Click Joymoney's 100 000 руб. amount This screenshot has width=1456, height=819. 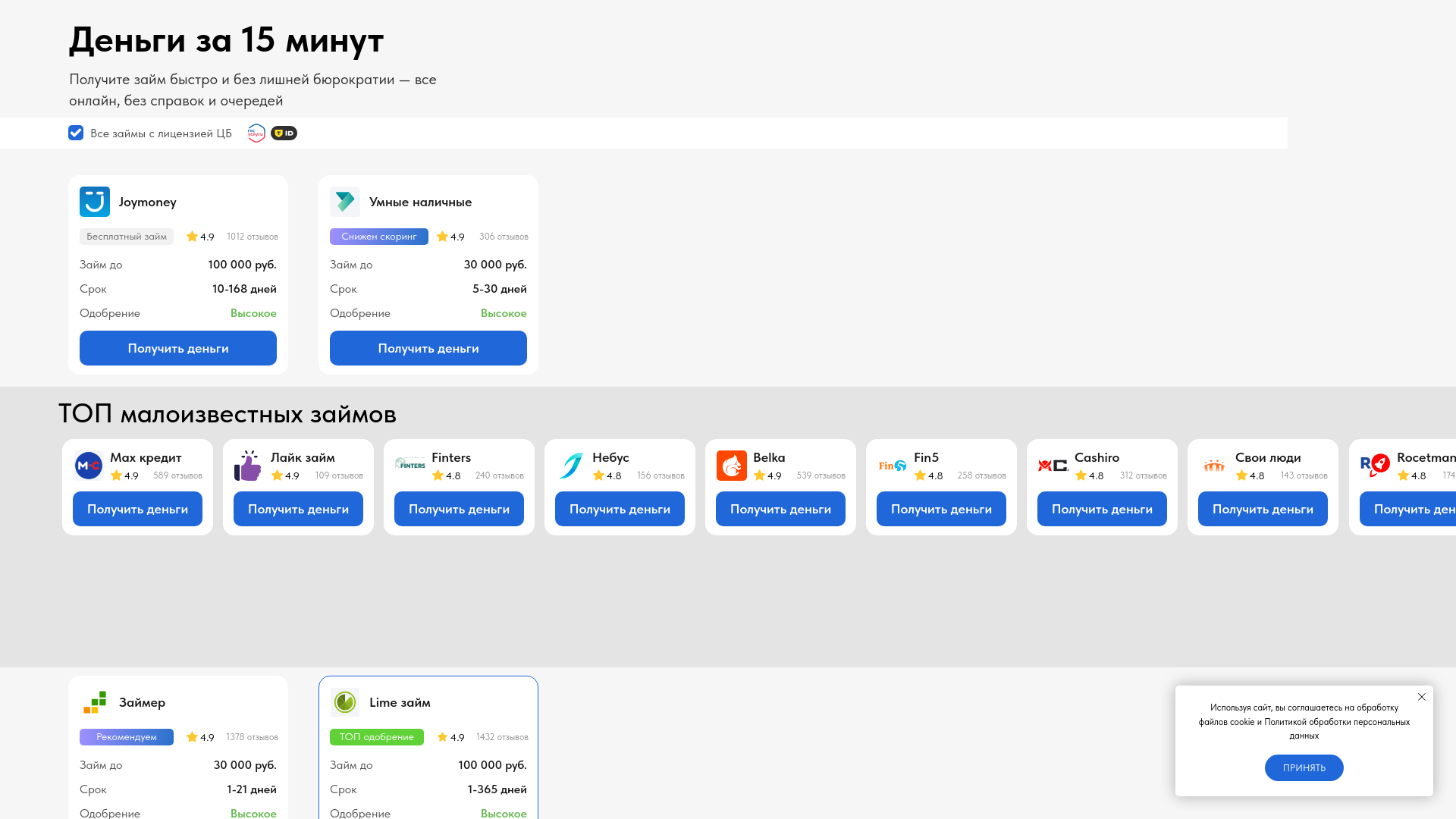[x=243, y=265]
